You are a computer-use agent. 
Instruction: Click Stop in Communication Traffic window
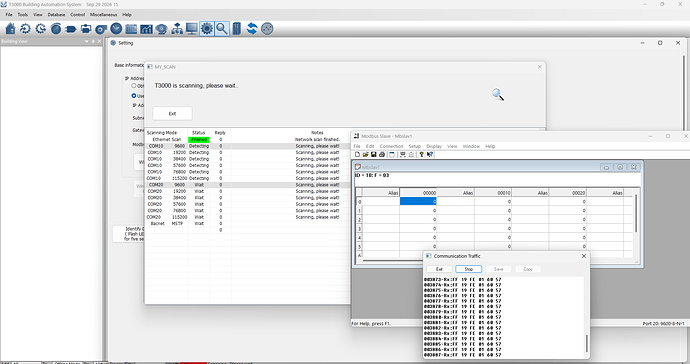469,269
